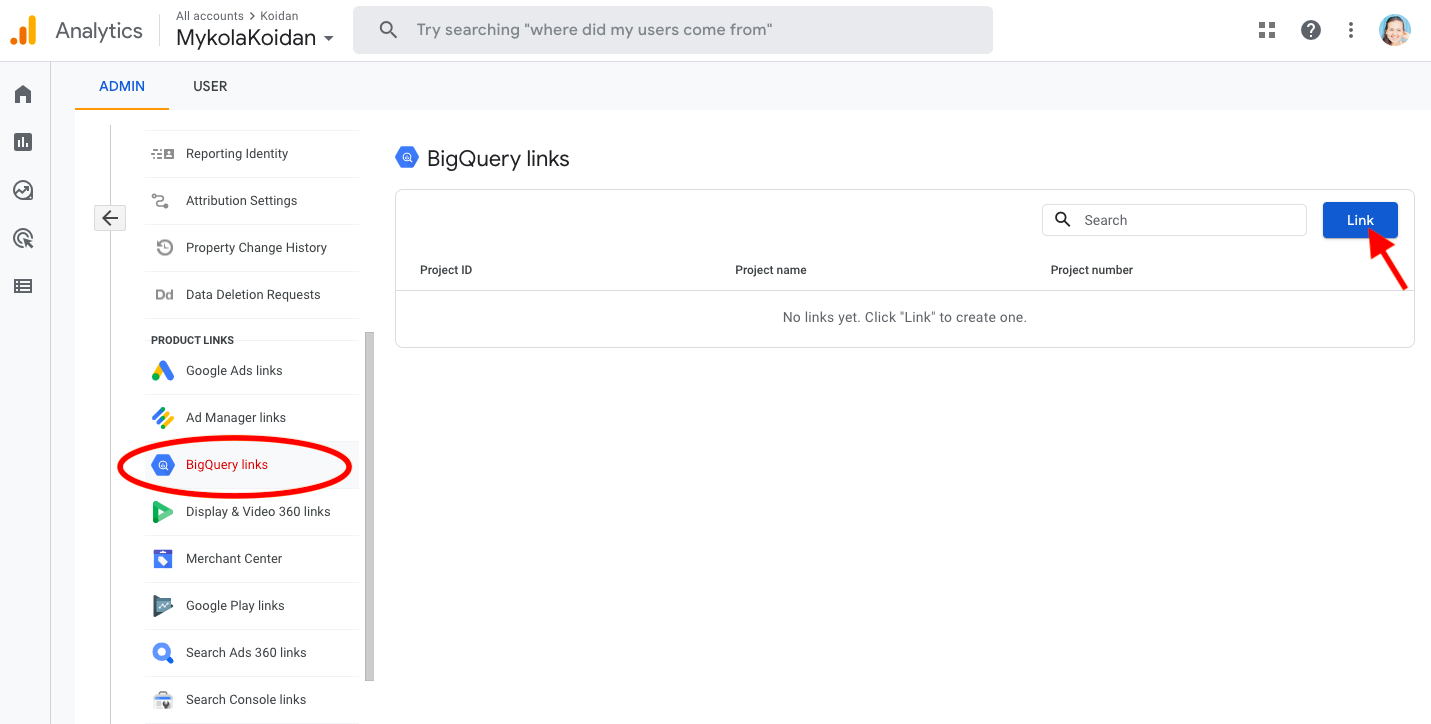Click the Project name column header
The height and width of the screenshot is (724, 1431).
click(771, 270)
